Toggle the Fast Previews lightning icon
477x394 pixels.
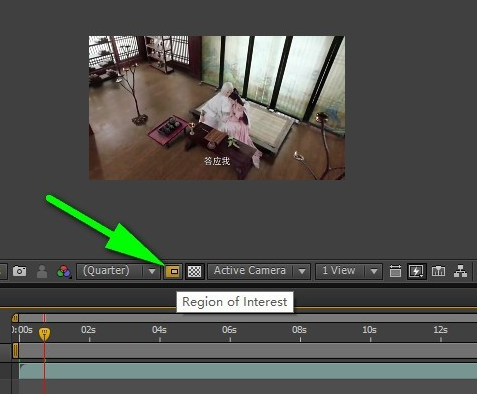(416, 271)
